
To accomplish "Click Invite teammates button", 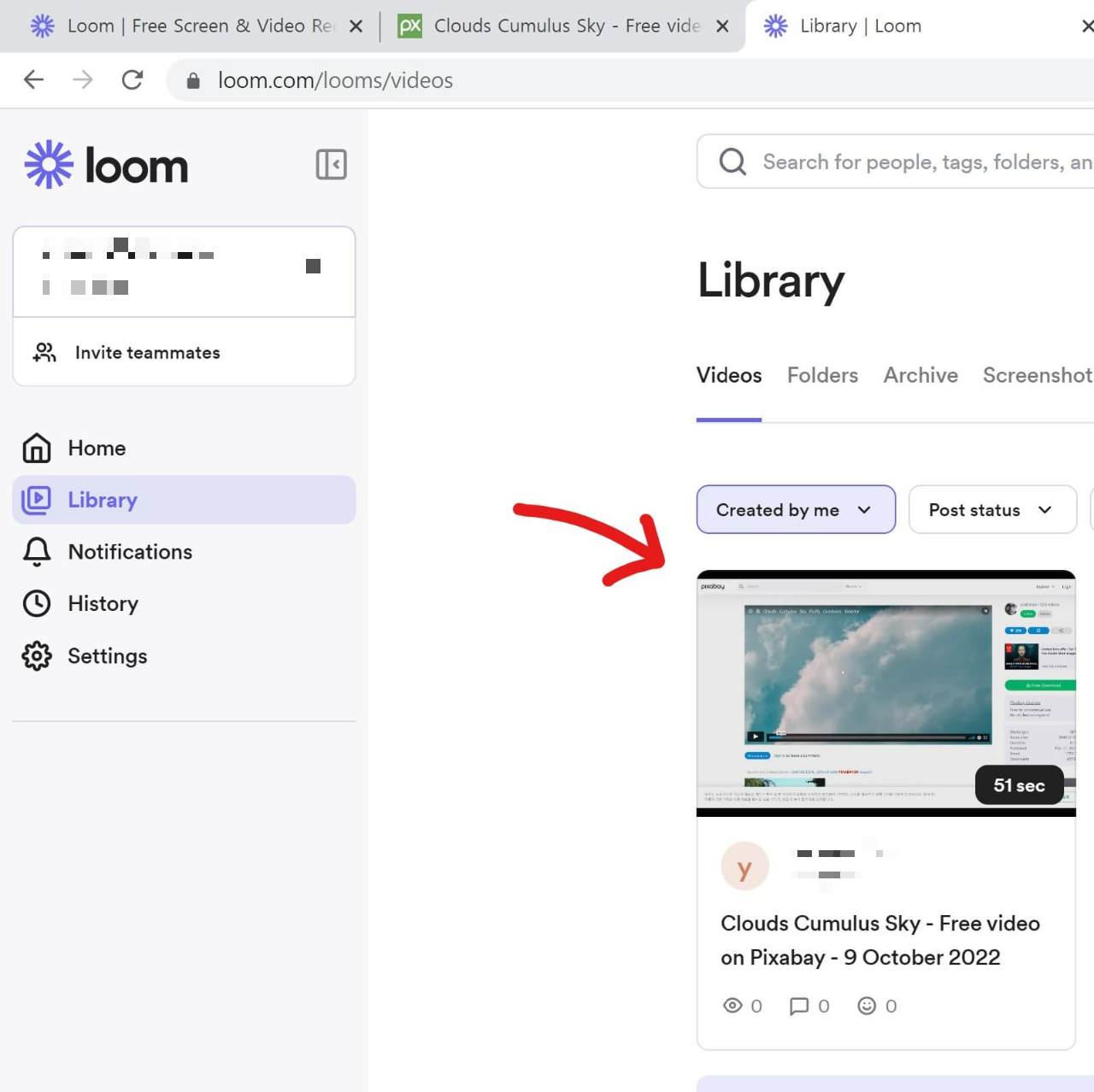I will tap(184, 352).
